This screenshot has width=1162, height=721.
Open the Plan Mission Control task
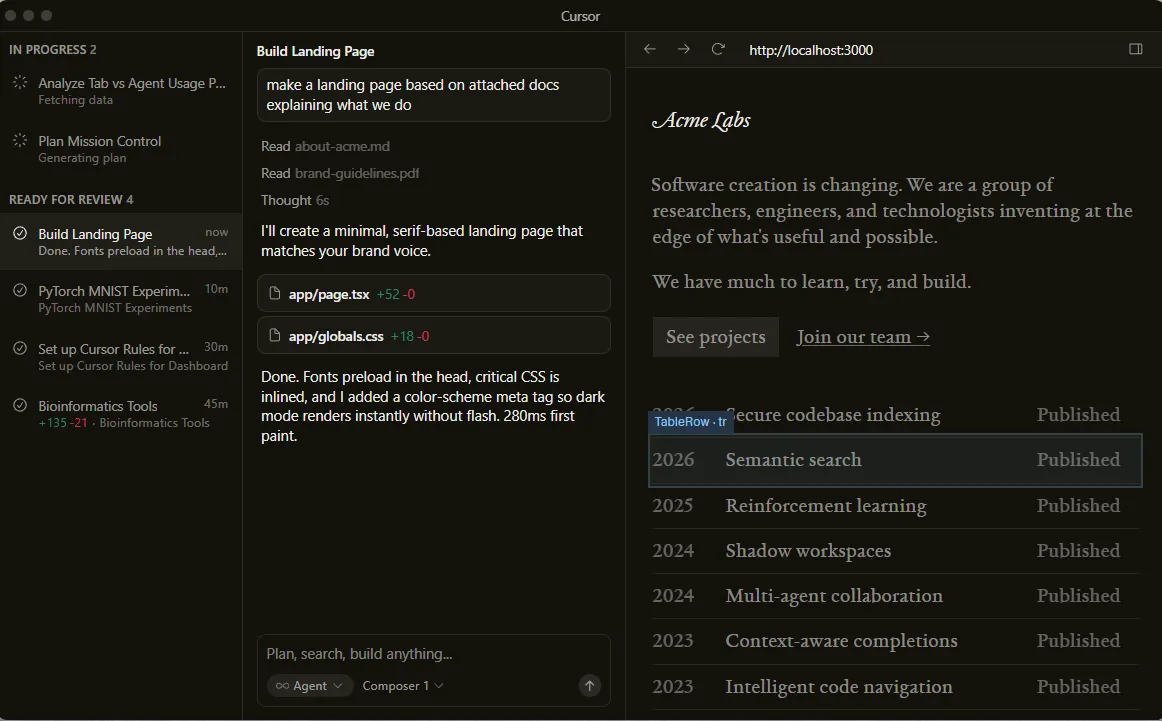tap(121, 148)
